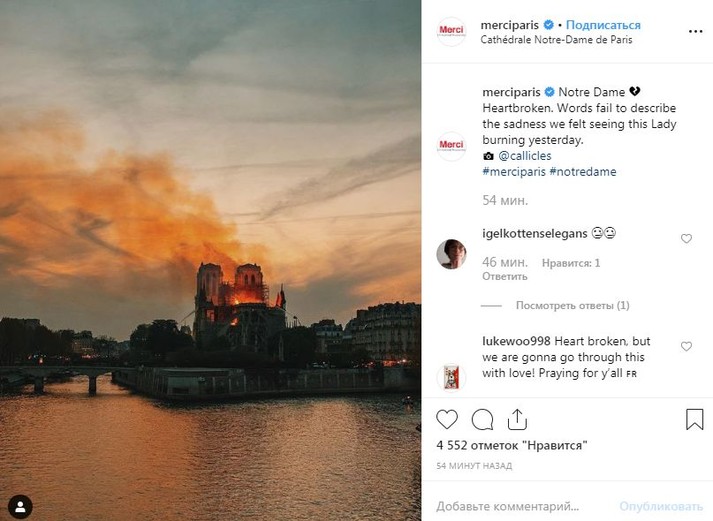The height and width of the screenshot is (521, 713).
Task: Open merciparis avatar in post header
Action: point(451,32)
